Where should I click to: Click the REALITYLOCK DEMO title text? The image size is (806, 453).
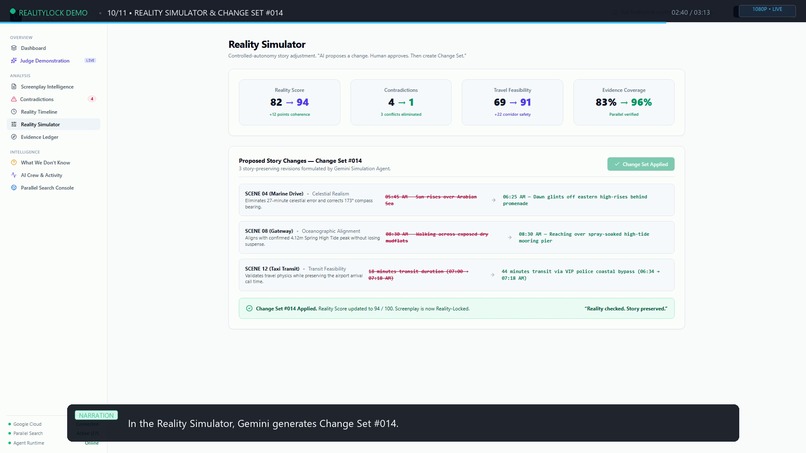click(53, 12)
